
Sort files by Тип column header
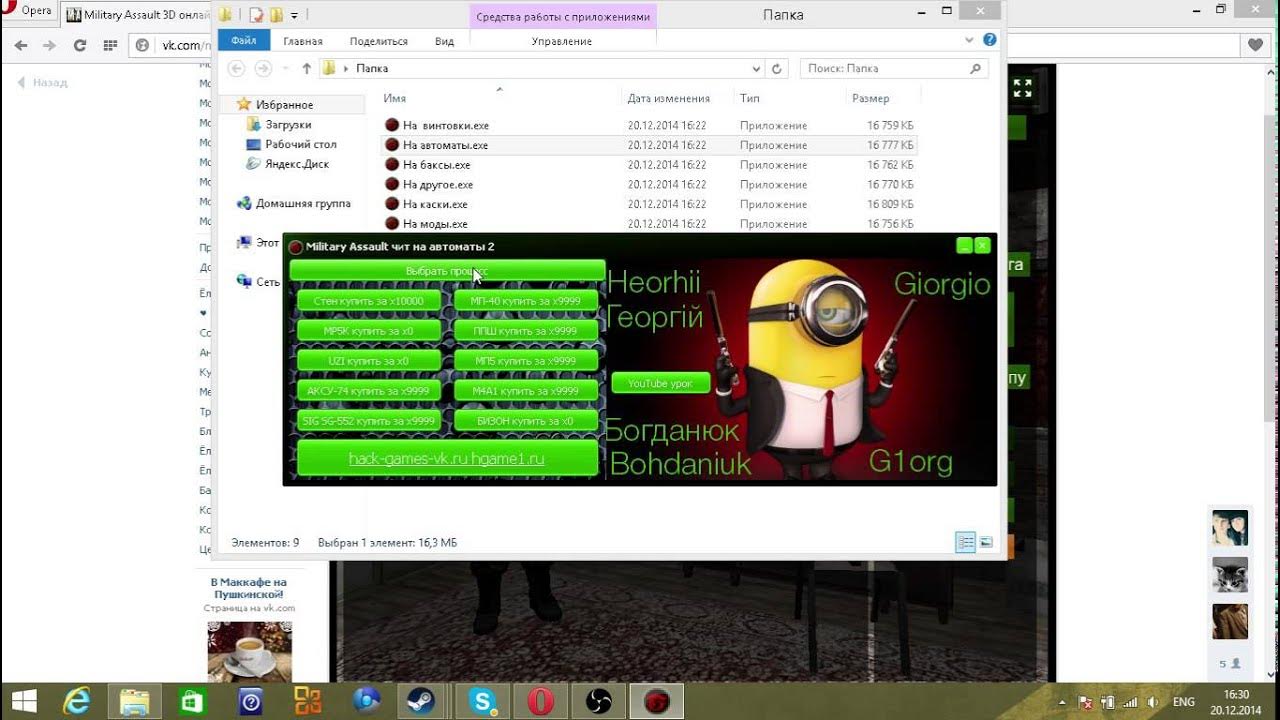(750, 99)
